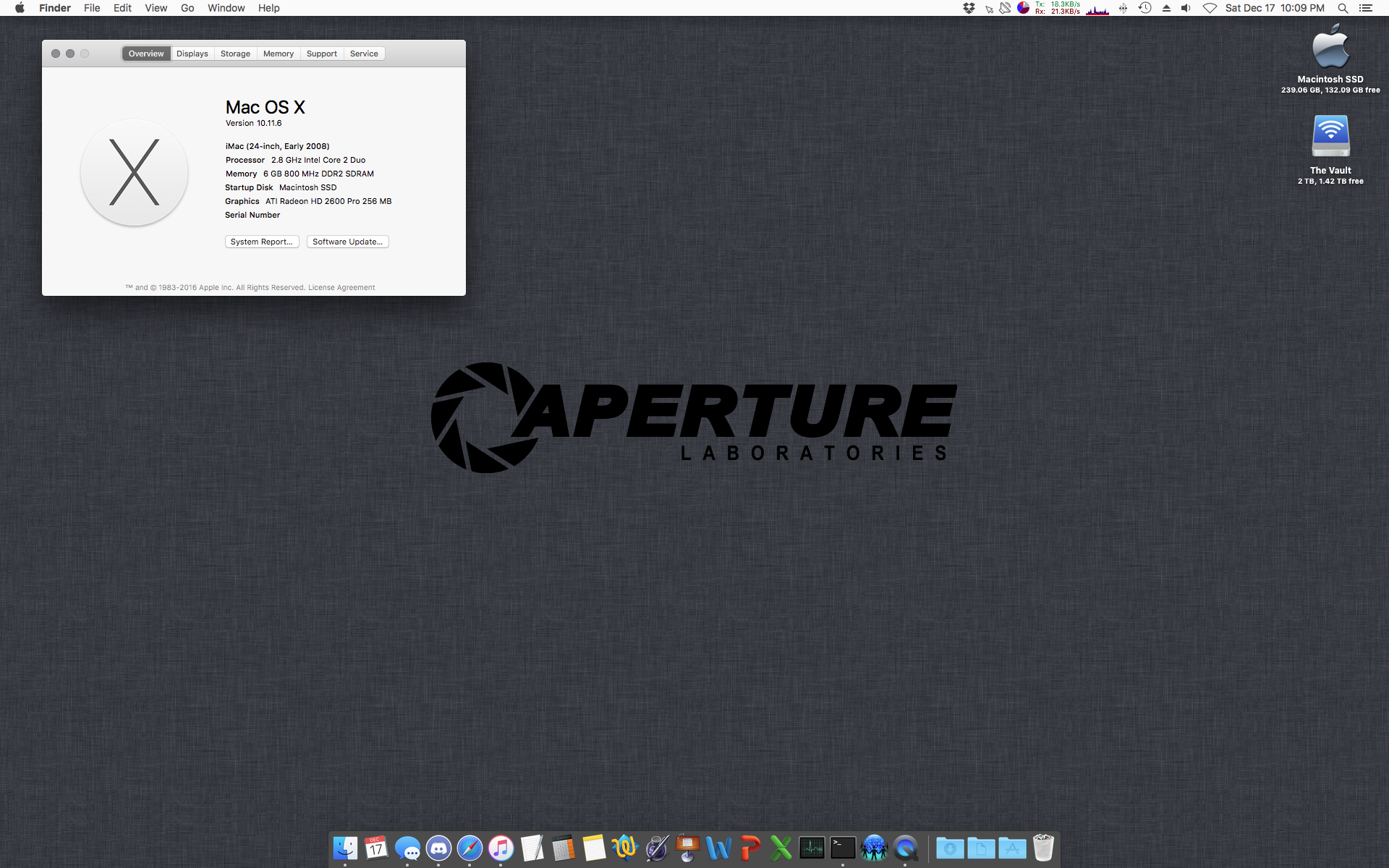Switch to the Memory tab
1389x868 pixels.
[279, 54]
